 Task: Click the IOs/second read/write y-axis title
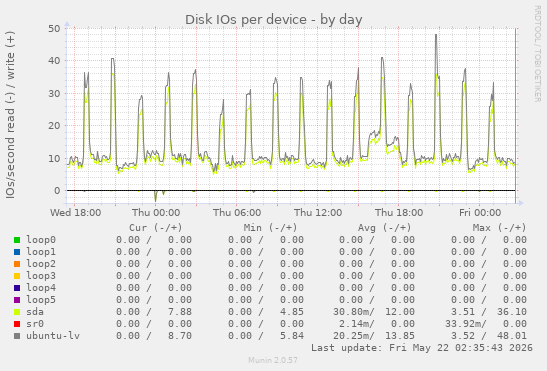10,115
